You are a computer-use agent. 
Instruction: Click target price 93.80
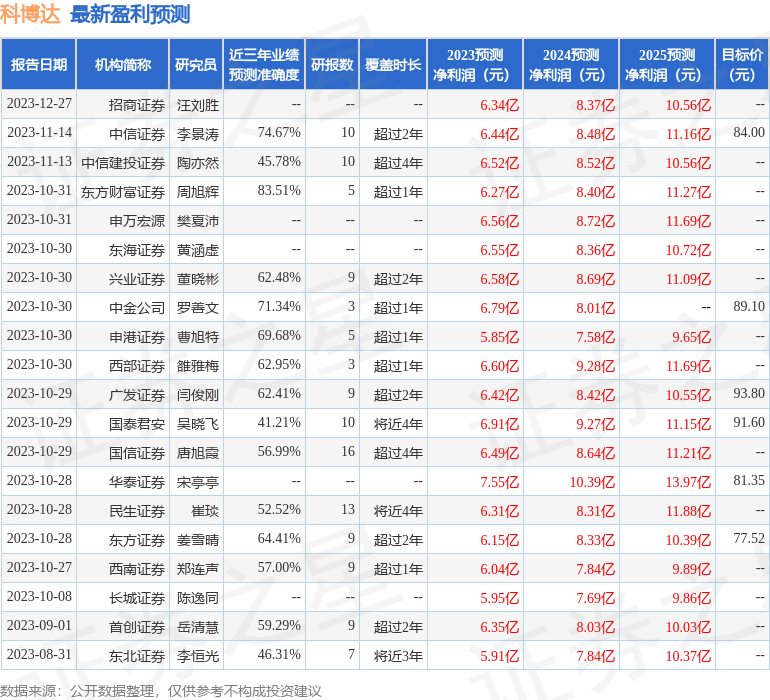(749, 393)
